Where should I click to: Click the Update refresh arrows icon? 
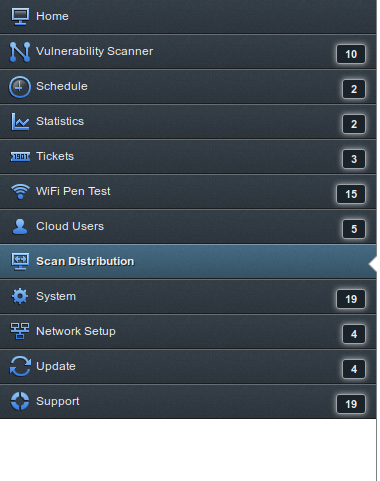[20, 366]
